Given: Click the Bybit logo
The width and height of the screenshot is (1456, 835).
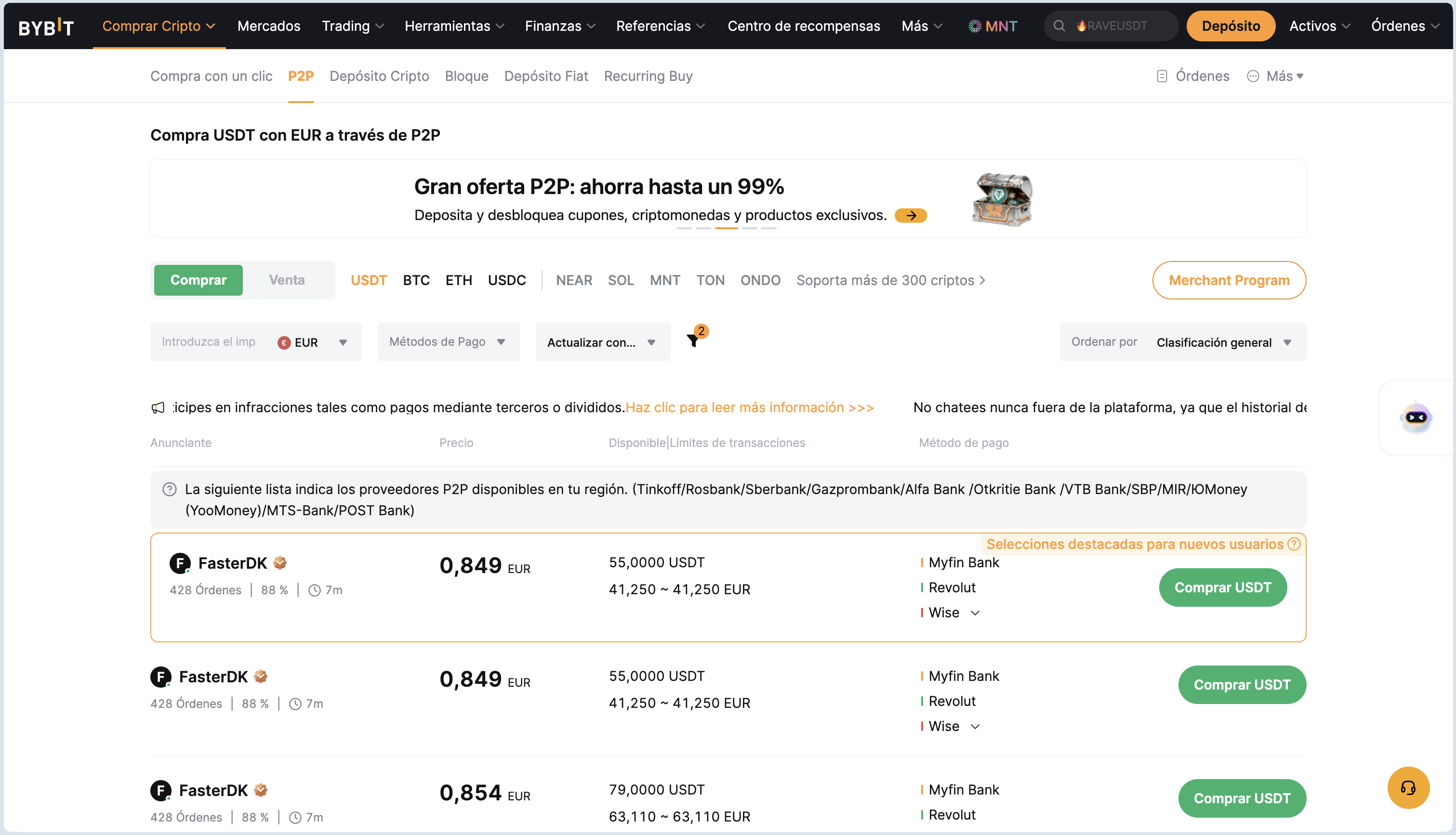Looking at the screenshot, I should pyautogui.click(x=46, y=26).
